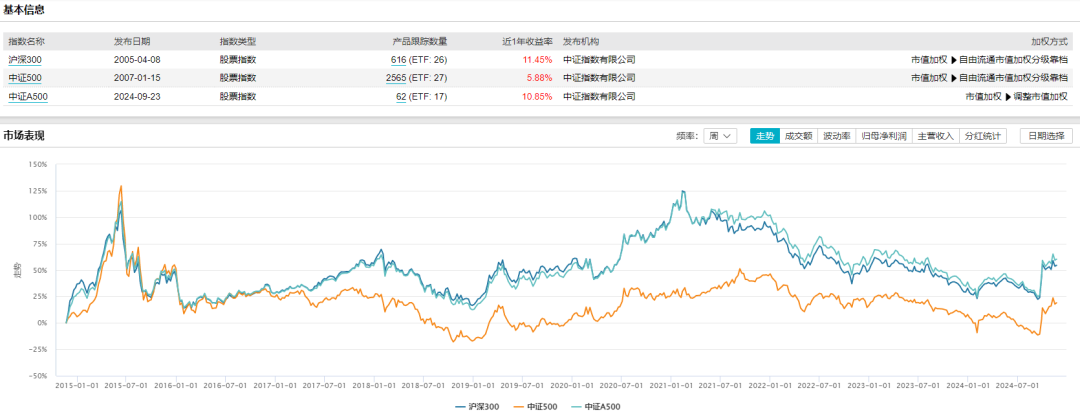
Task: Click the 基本信息 section title
Action: pos(23,9)
